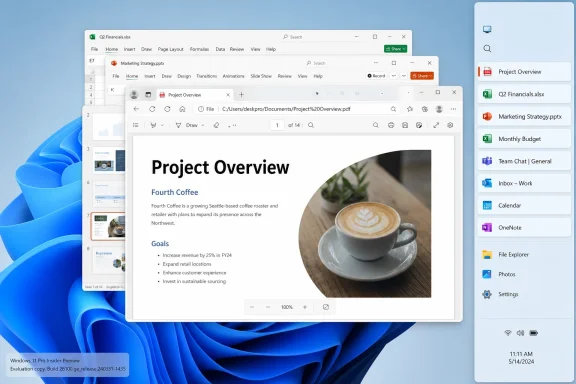Click the PowerPoint logo in Marketing Strategy window

coord(114,63)
